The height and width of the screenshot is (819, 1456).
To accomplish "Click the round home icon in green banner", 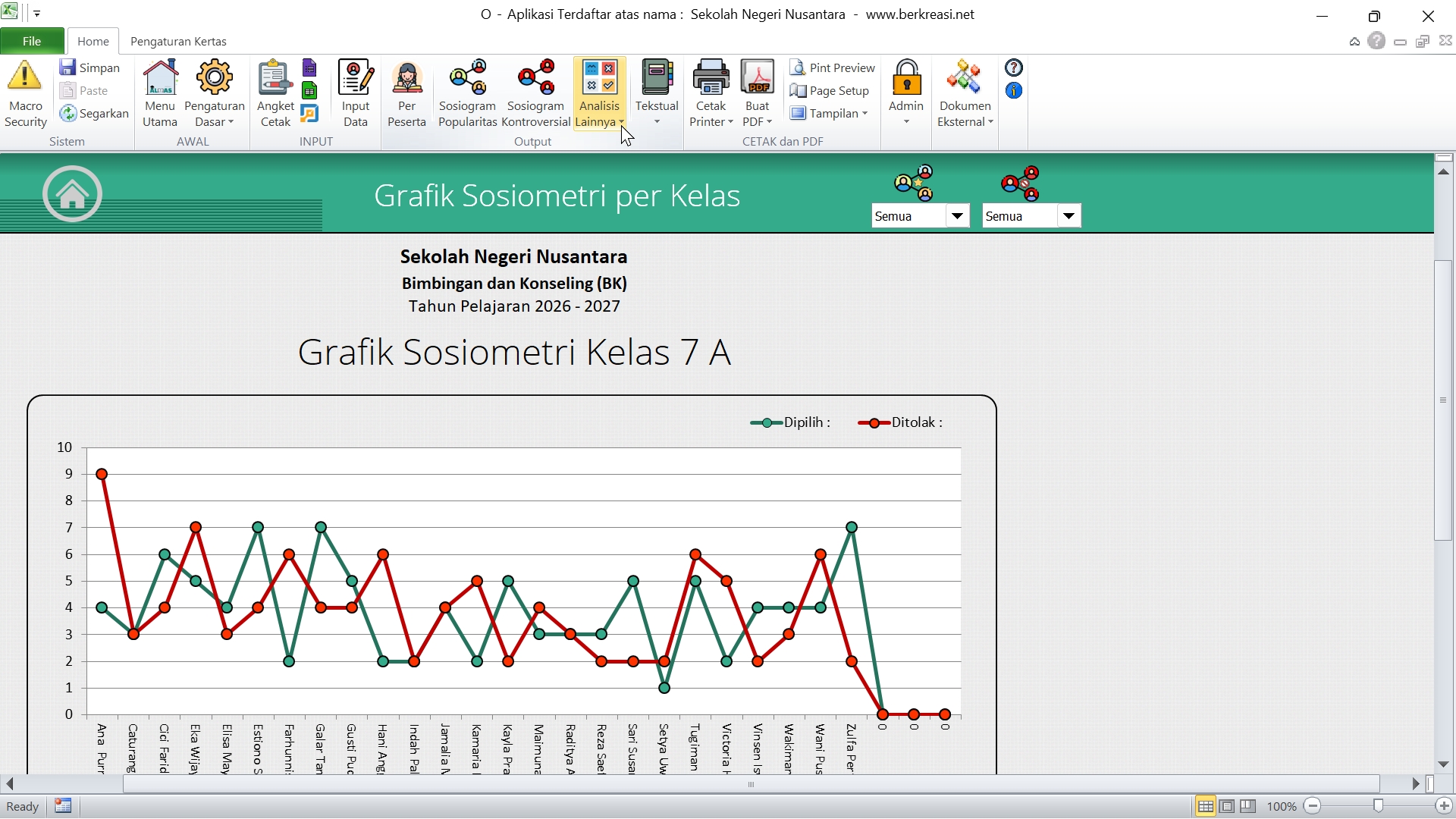I will (x=72, y=195).
